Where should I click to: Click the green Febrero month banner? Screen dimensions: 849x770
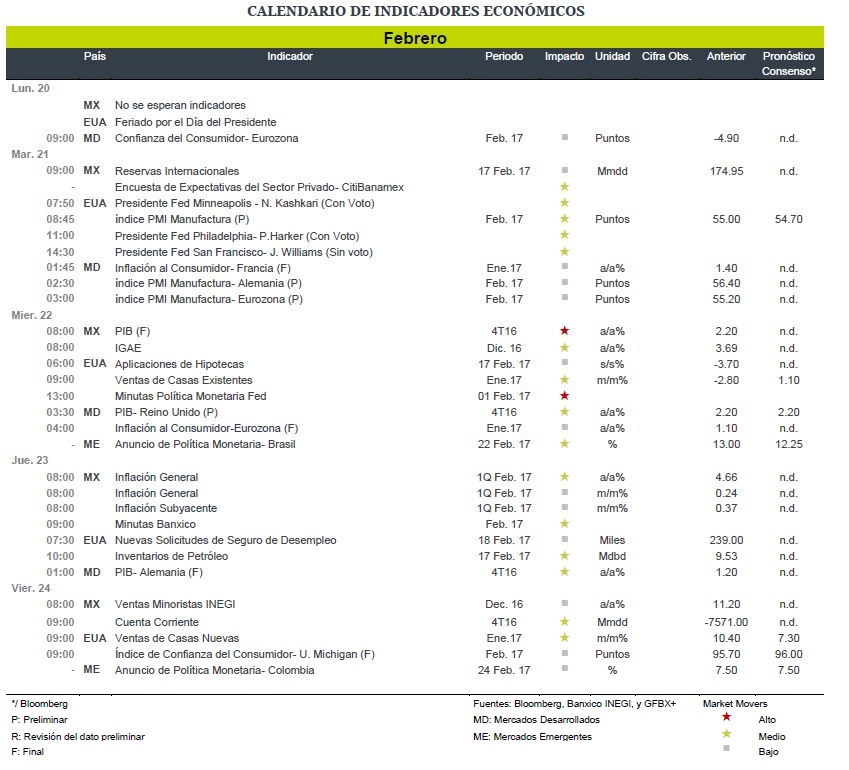[415, 37]
